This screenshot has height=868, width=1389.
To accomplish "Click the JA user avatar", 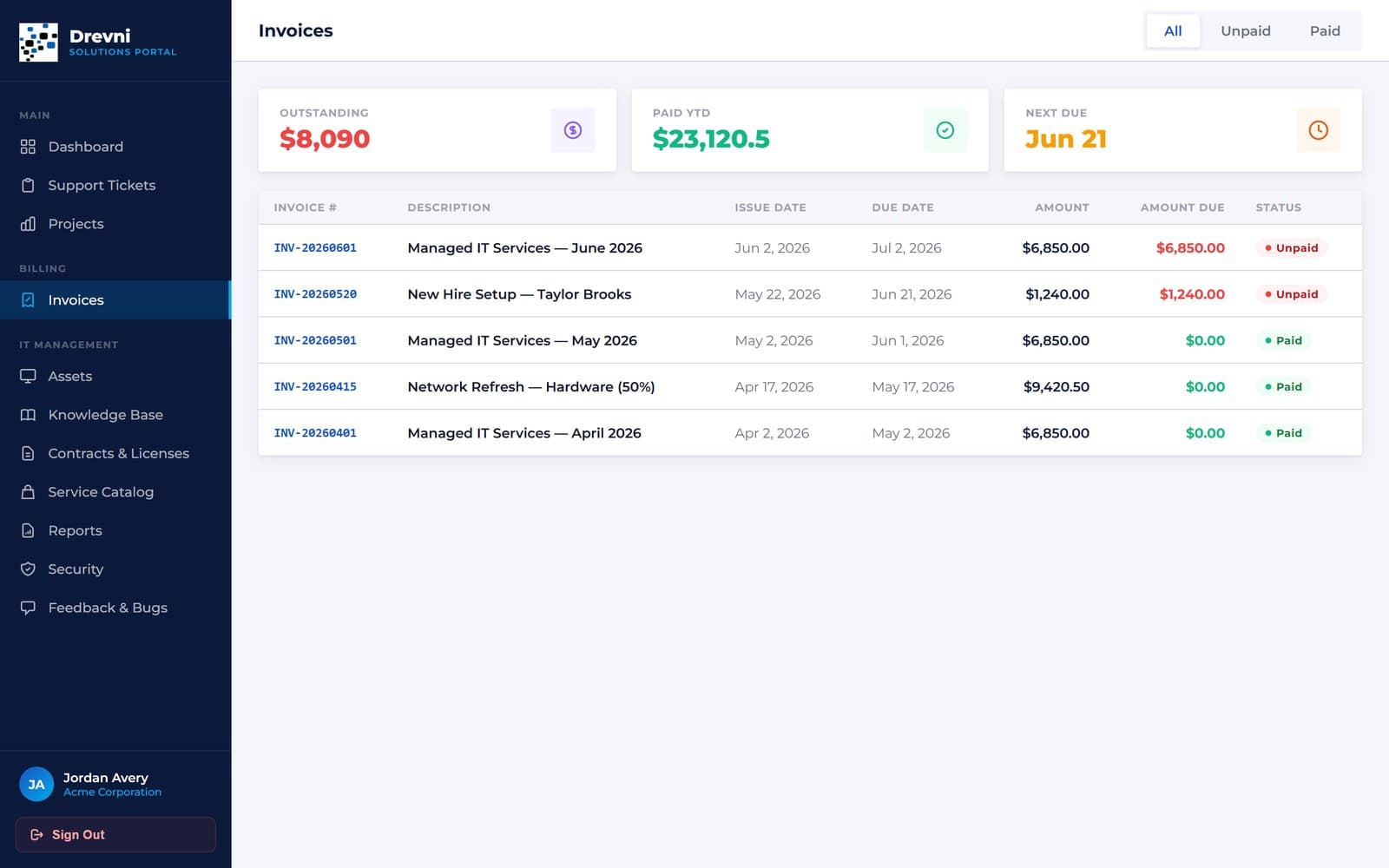I will pyautogui.click(x=36, y=785).
